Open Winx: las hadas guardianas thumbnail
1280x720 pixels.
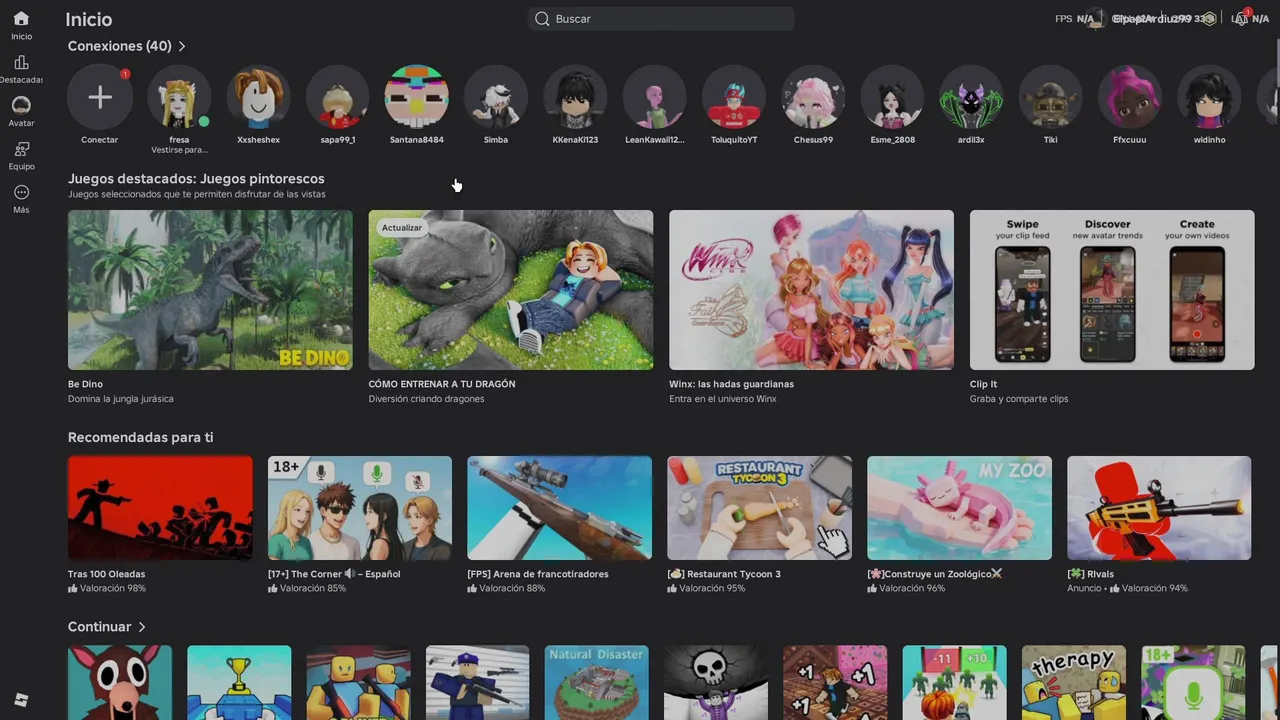coord(811,290)
